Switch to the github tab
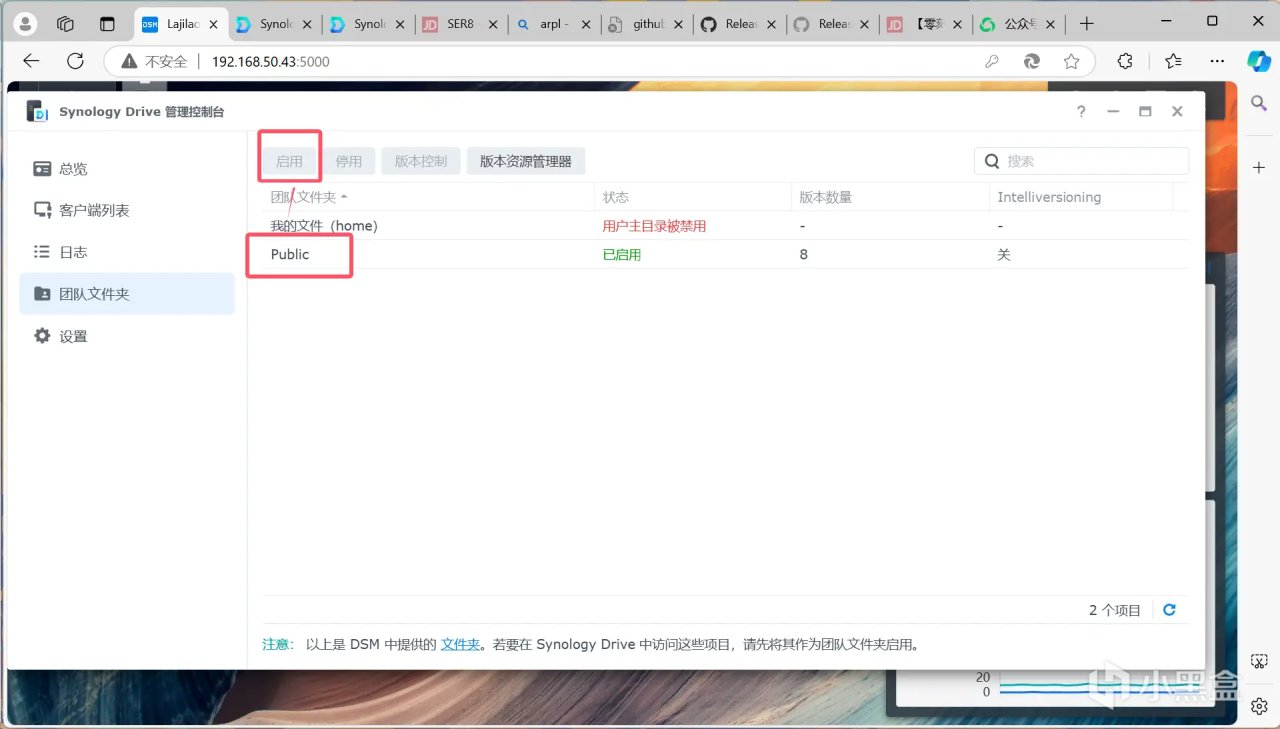Image resolution: width=1280 pixels, height=729 pixels. (646, 24)
